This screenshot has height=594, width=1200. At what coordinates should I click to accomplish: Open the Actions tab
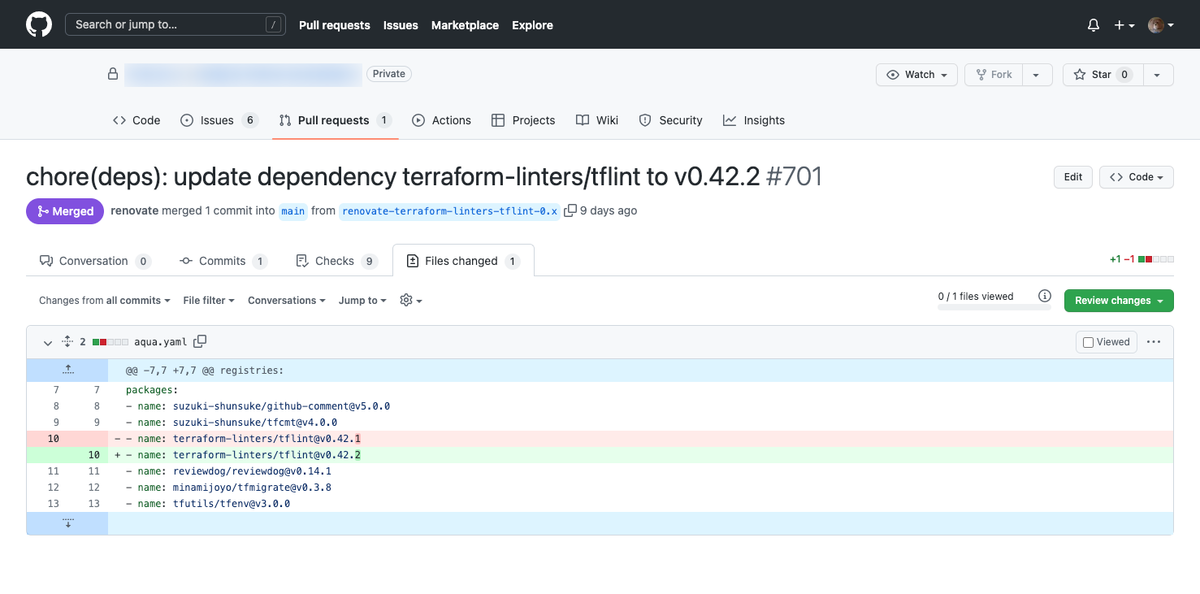click(x=441, y=120)
